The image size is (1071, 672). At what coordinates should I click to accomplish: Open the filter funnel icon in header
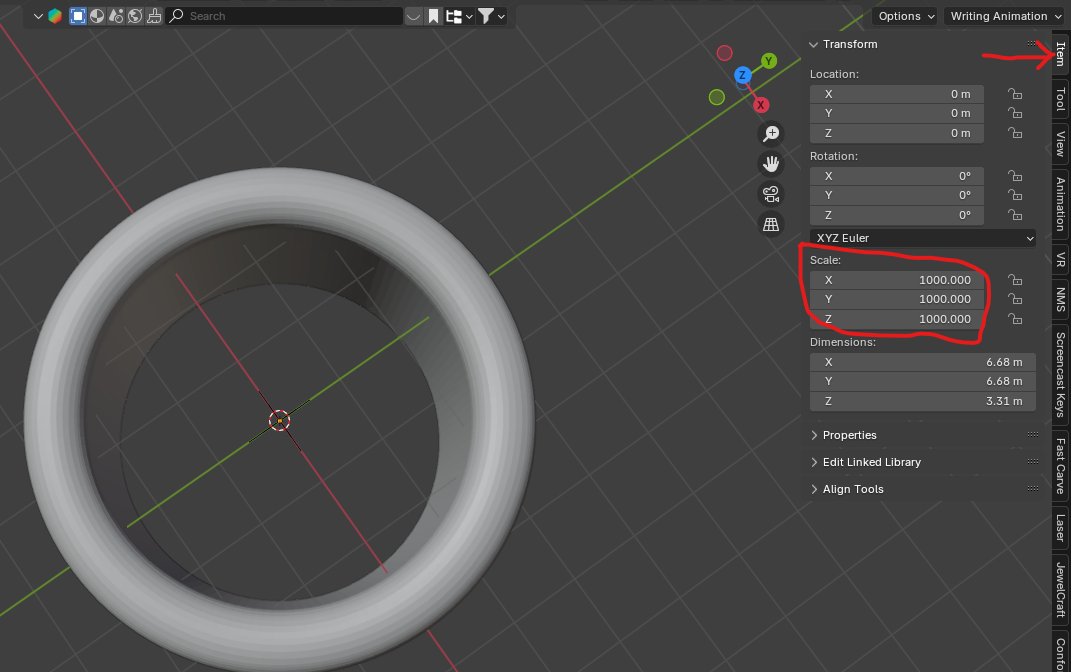[x=485, y=15]
